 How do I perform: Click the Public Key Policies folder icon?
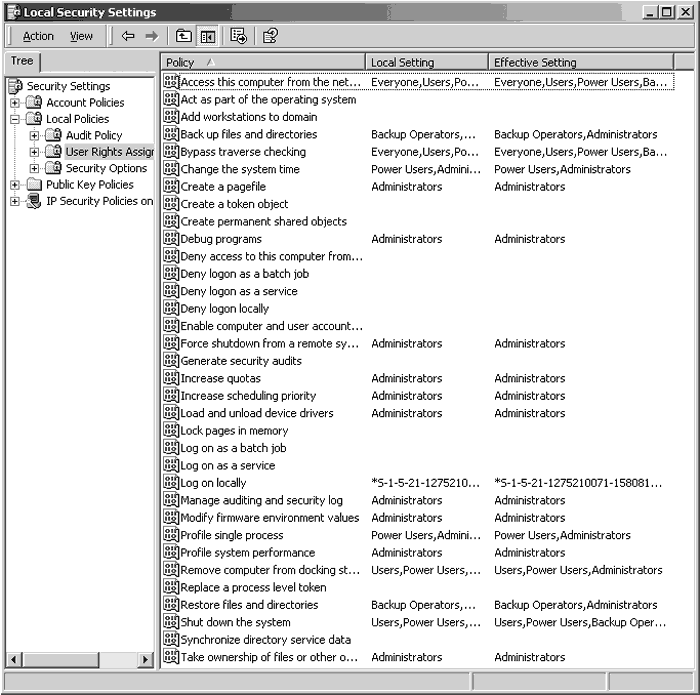click(34, 184)
